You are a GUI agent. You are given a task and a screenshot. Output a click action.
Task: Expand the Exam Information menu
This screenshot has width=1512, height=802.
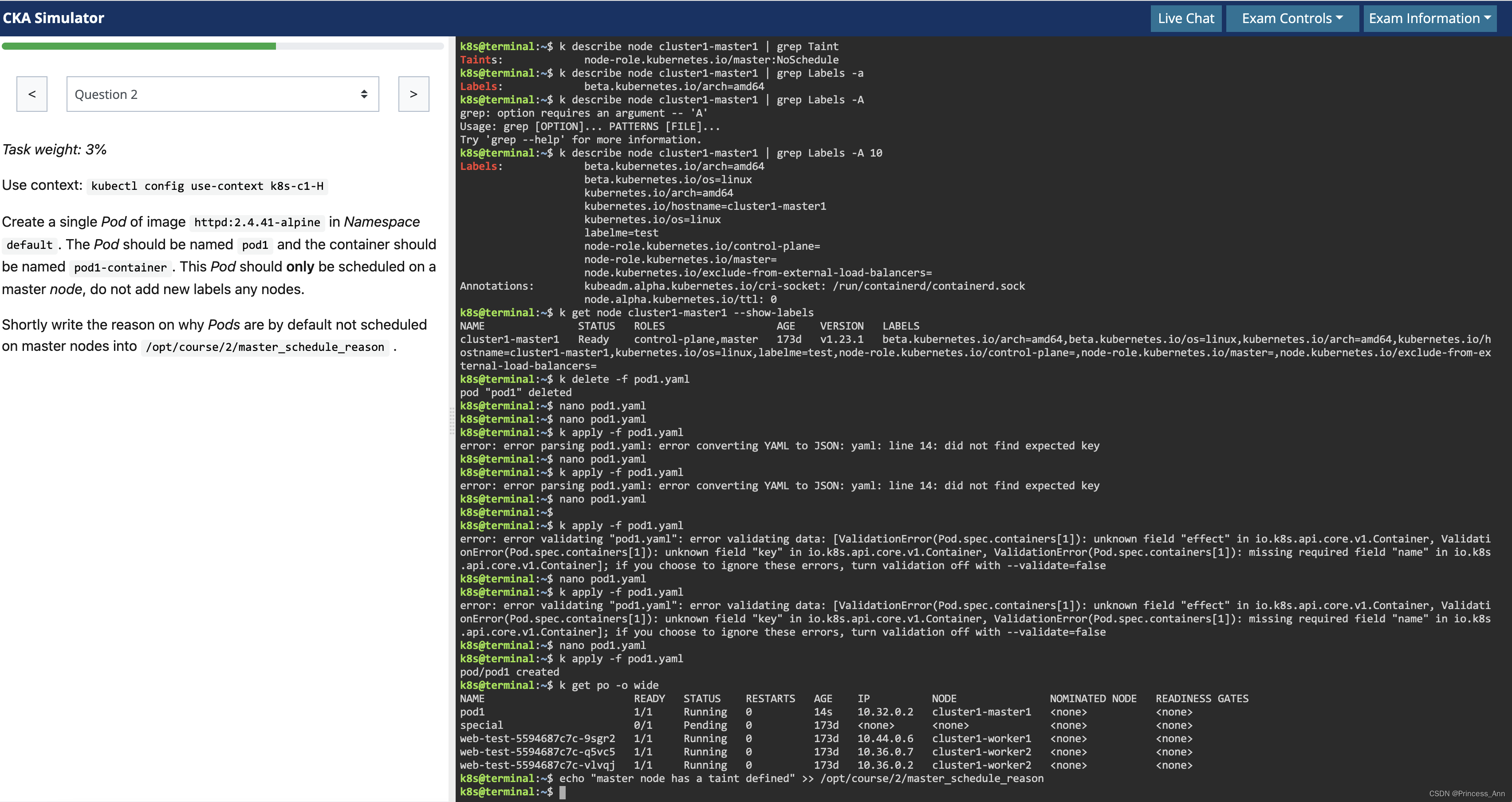1429,18
